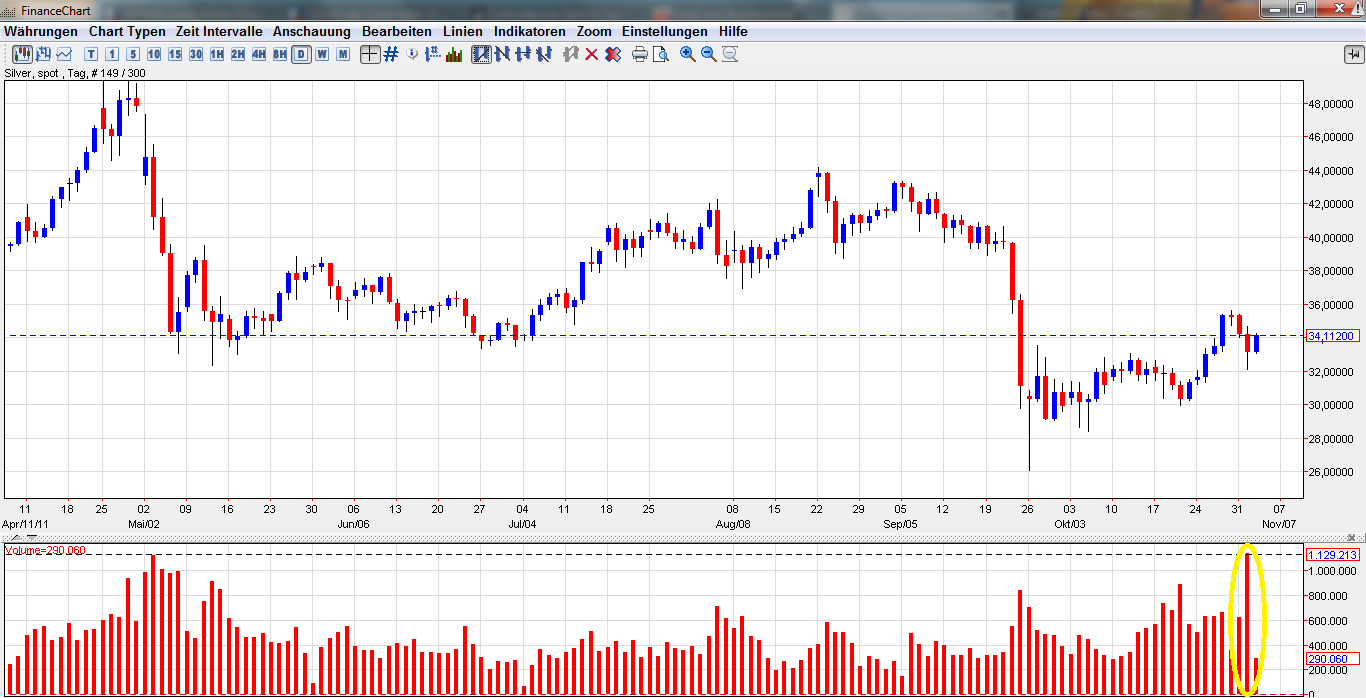Click the 290.060 volume value label on axis

(1332, 659)
